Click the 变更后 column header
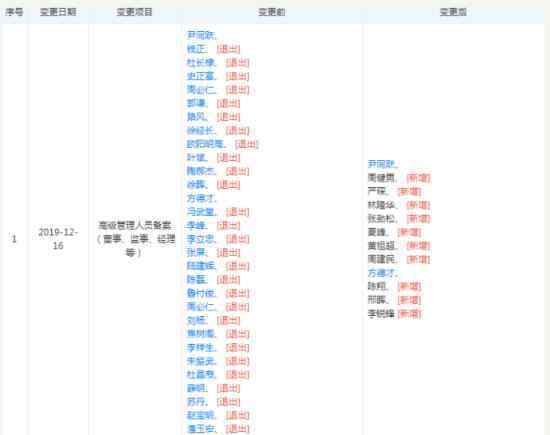This screenshot has width=550, height=435. click(x=453, y=12)
